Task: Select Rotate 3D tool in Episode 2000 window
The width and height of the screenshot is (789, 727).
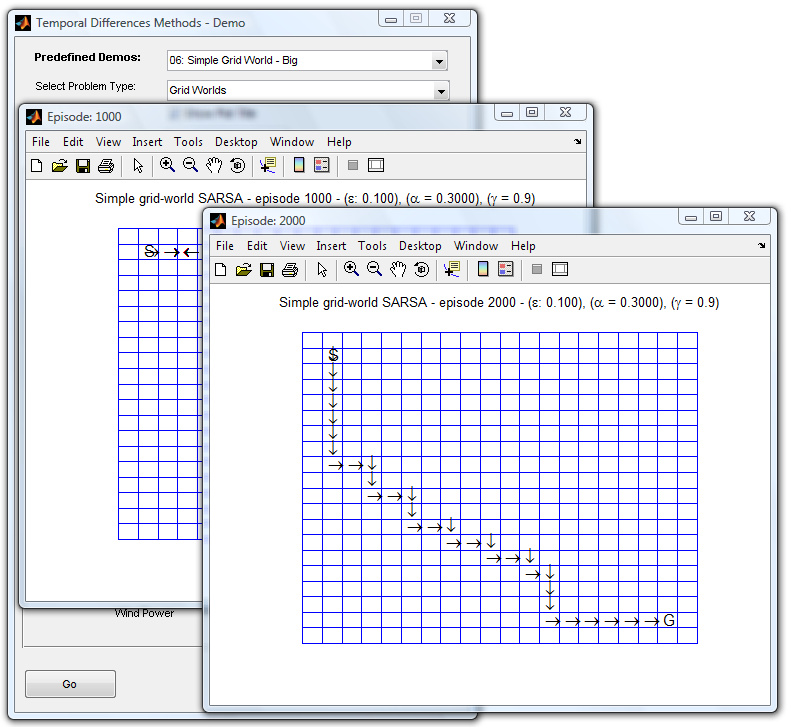Action: click(422, 270)
